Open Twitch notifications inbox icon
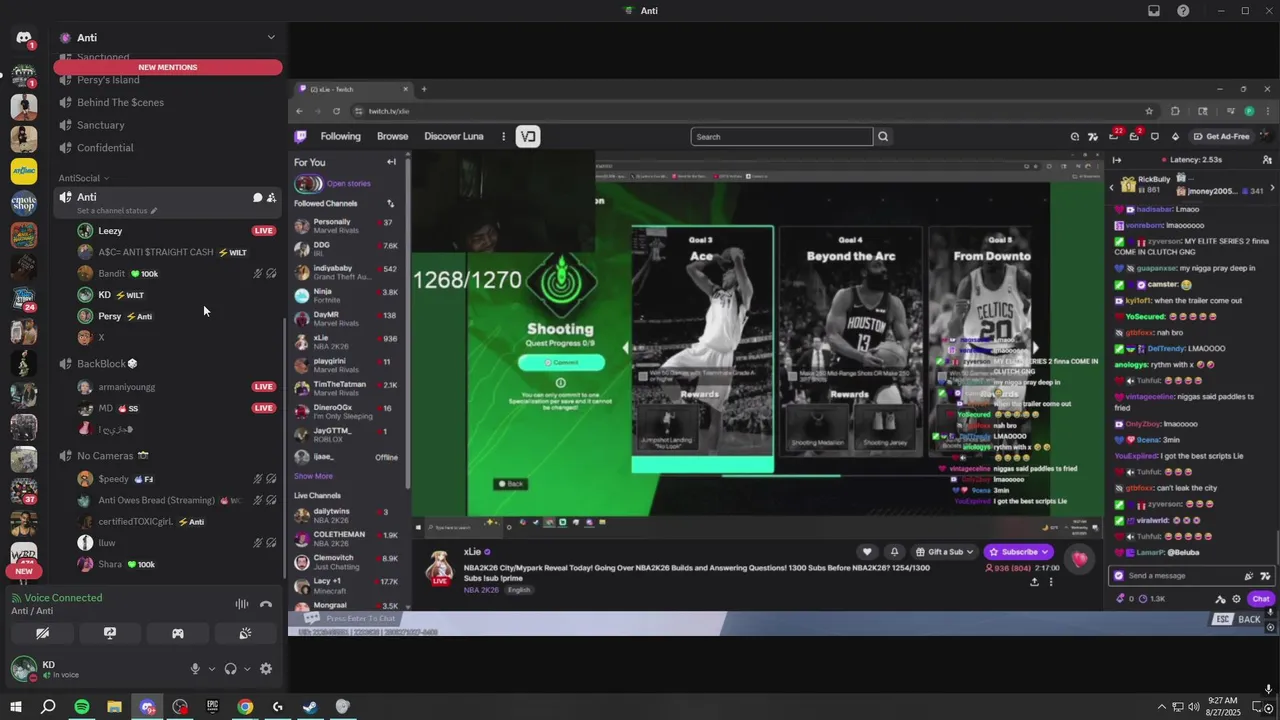 pyautogui.click(x=1134, y=137)
